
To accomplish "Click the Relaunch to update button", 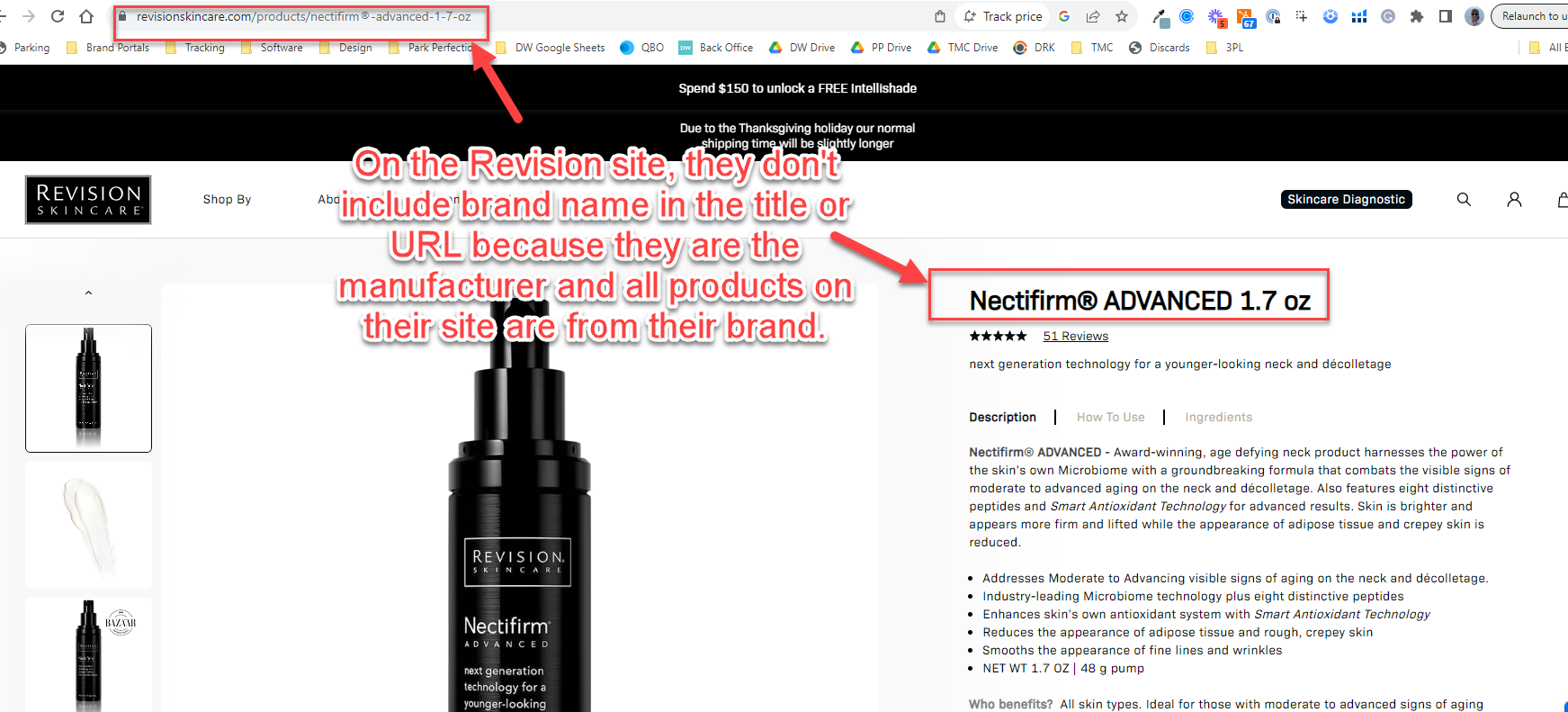I will coord(1529,16).
